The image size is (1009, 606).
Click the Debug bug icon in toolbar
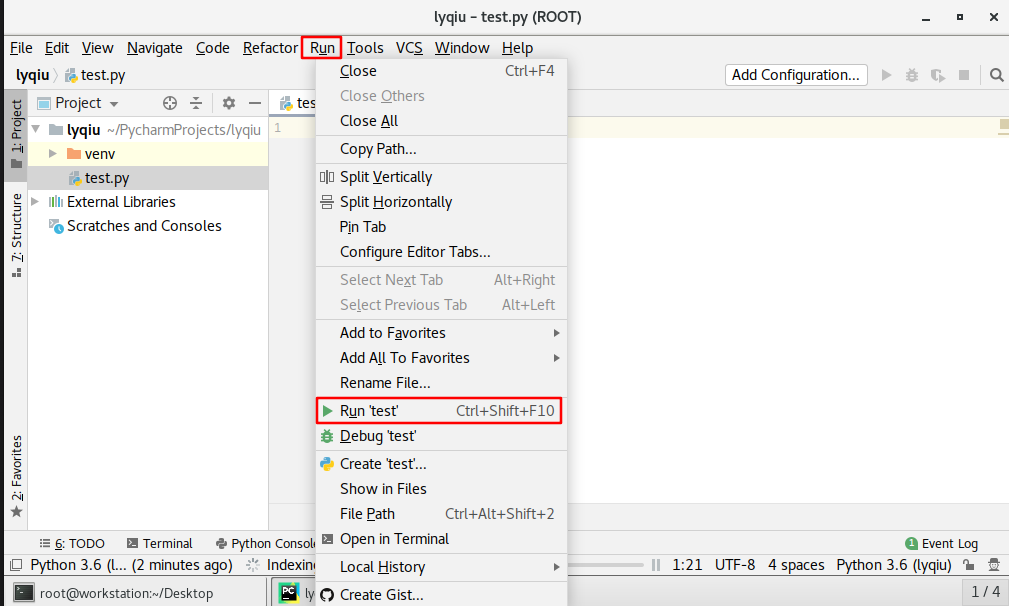coord(912,75)
